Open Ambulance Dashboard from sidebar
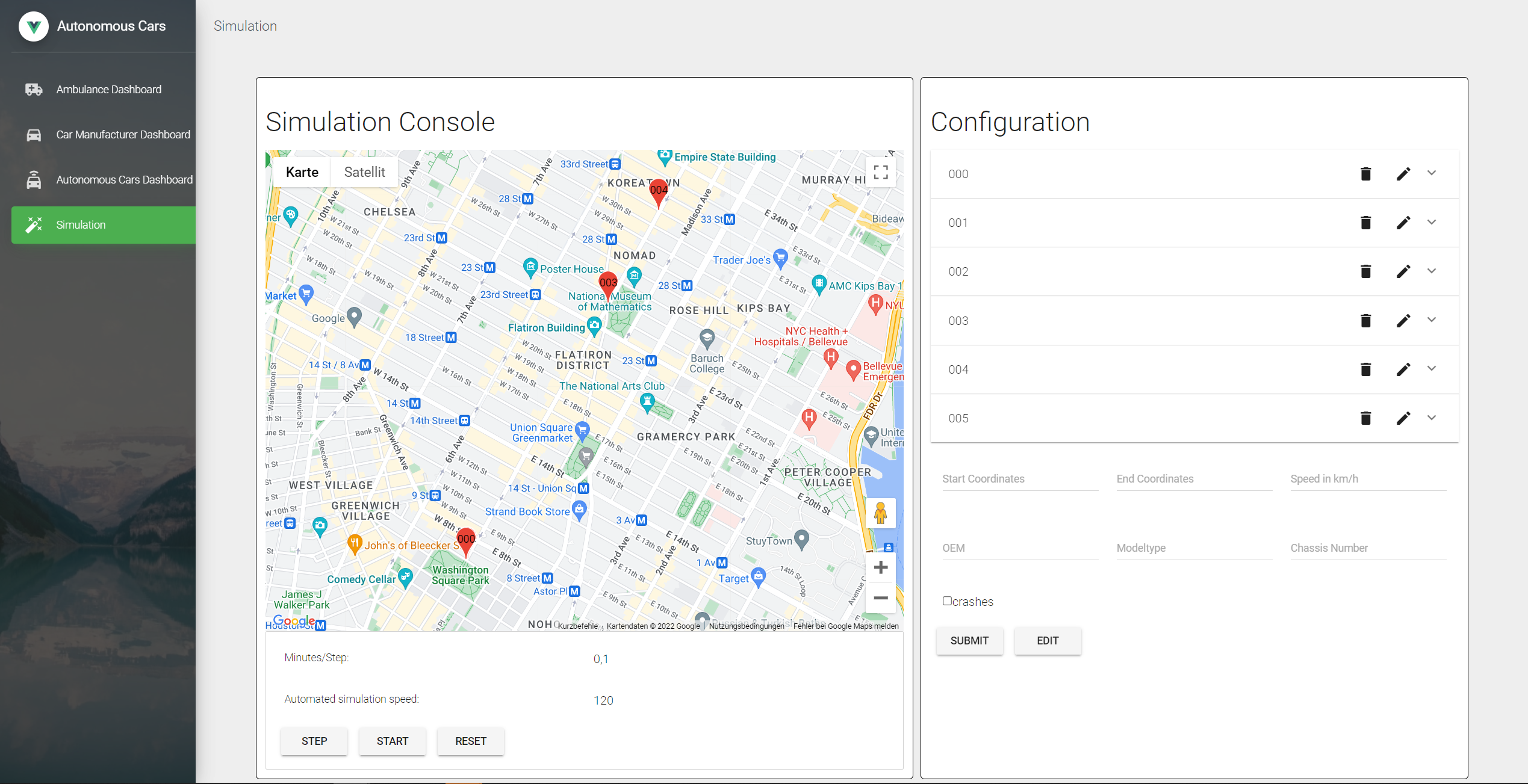 coord(108,90)
